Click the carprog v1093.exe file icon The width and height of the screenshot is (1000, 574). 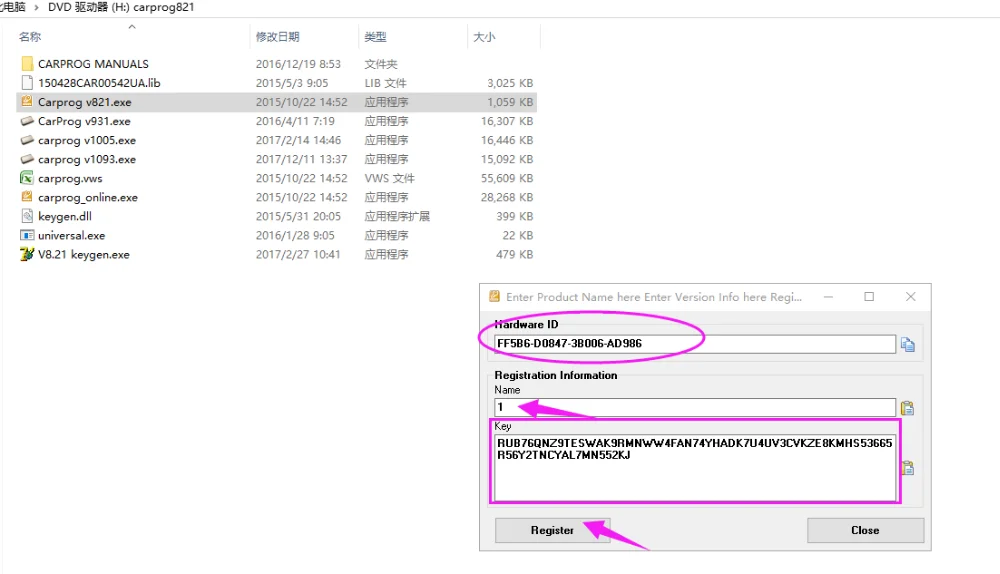(x=27, y=159)
